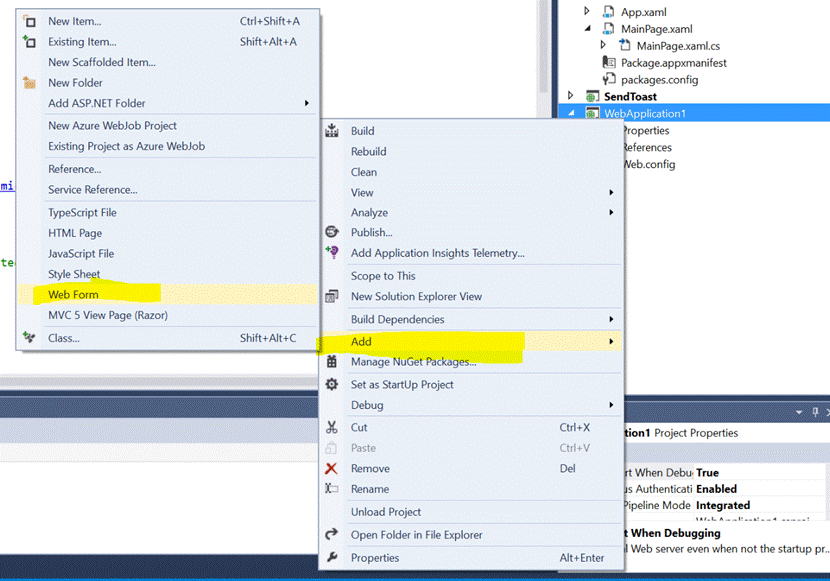Click the Manage NuGet Packages icon
Image resolution: width=830 pixels, height=581 pixels.
[332, 361]
